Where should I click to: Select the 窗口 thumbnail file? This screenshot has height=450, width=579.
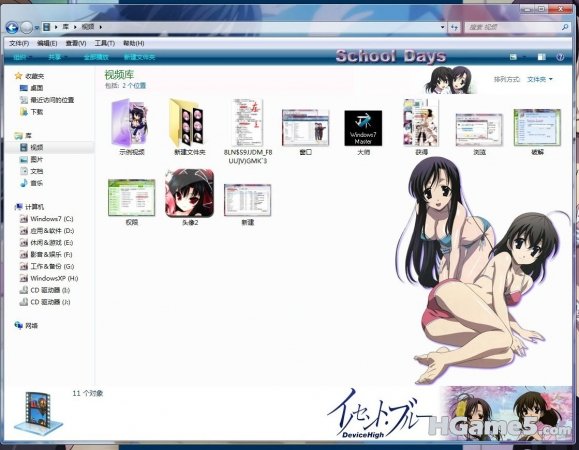[x=305, y=132]
